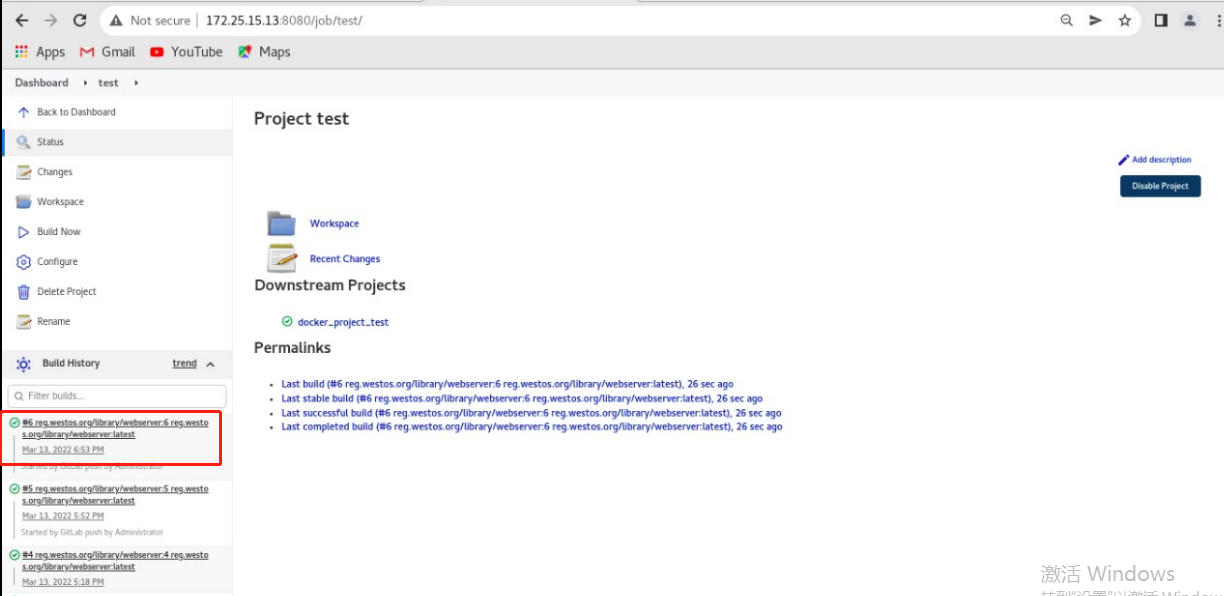The height and width of the screenshot is (596, 1224).
Task: Open the Last stable build permalink
Action: click(x=522, y=398)
